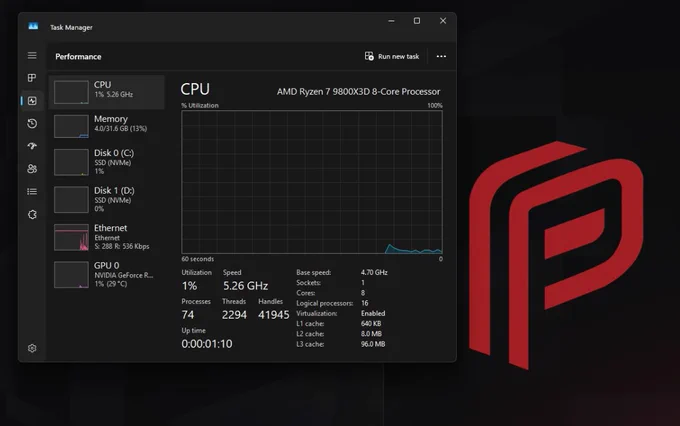The image size is (680, 426).
Task: Click the GPU 0 mini graph thumbnail
Action: (71, 275)
